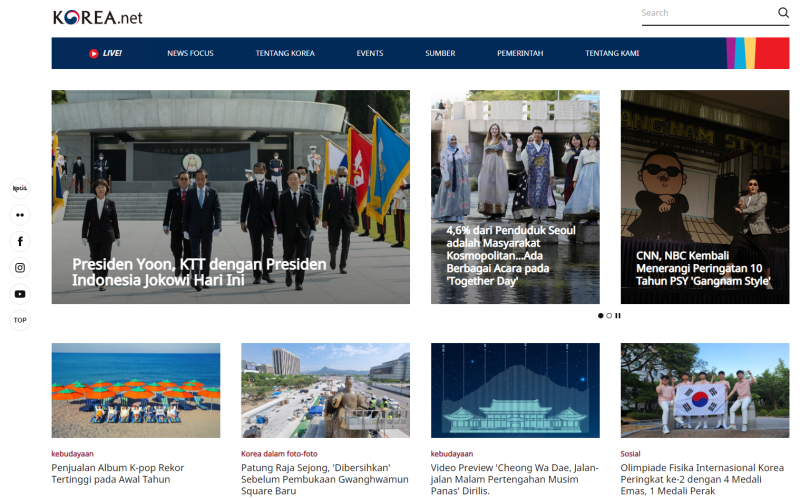Click the KOREA.net logo
The height and width of the screenshot is (498, 800).
(97, 17)
